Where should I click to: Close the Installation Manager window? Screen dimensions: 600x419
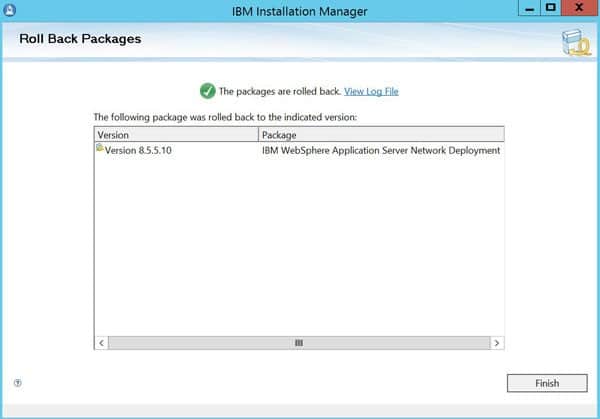point(579,8)
